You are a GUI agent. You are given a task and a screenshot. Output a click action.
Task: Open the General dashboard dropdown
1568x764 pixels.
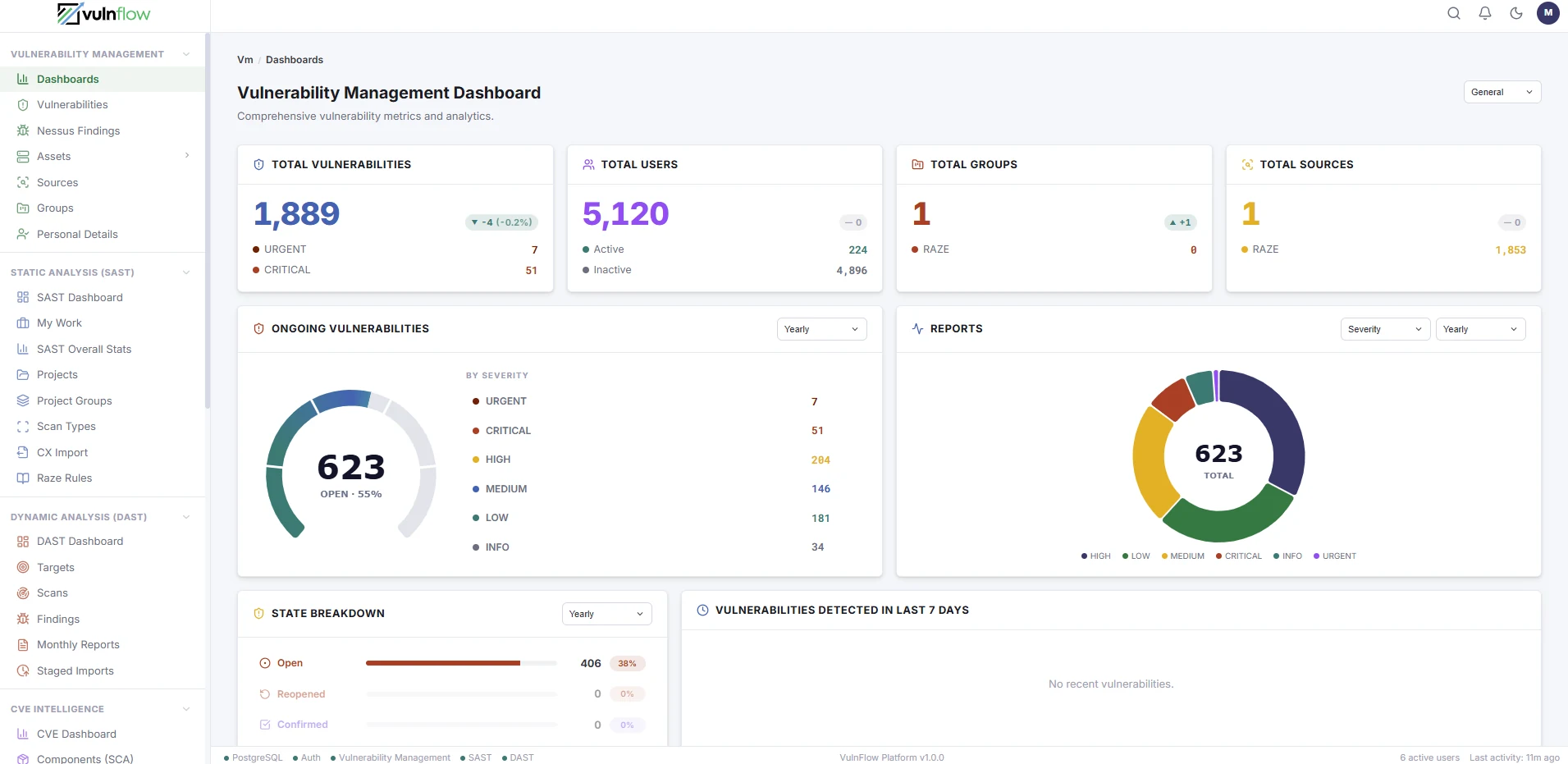pyautogui.click(x=1502, y=92)
